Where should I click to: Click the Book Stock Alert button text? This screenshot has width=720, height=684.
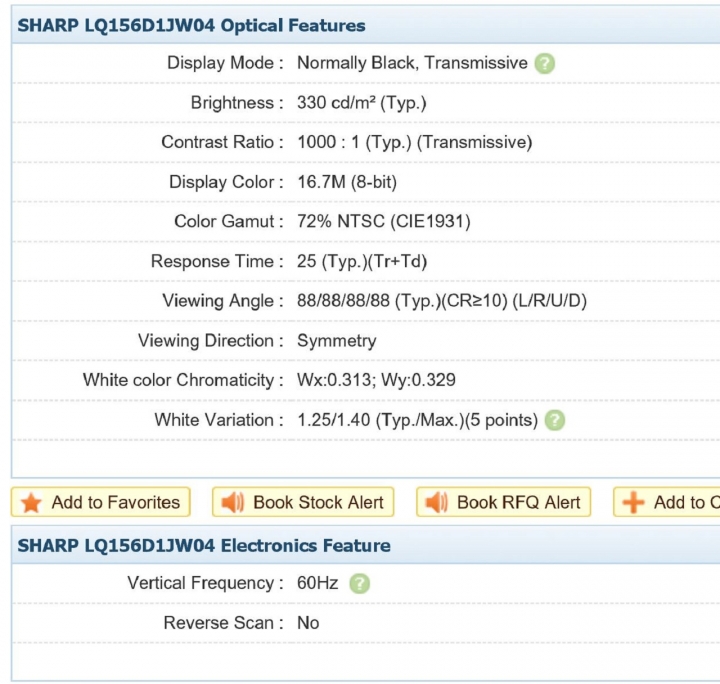[x=318, y=503]
